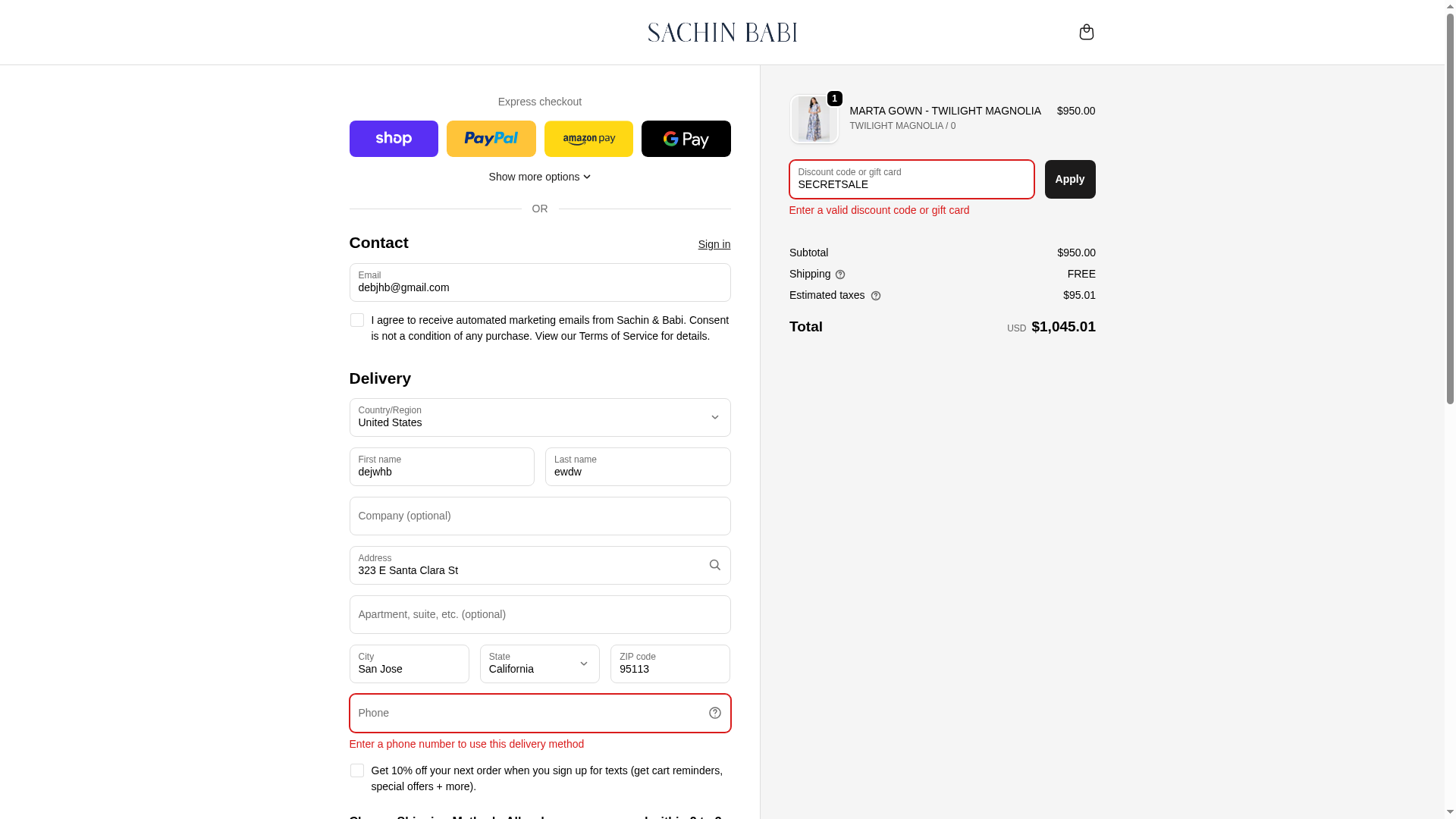Click the Marta Gown product thumbnail
Image resolution: width=1456 pixels, height=819 pixels.
coord(814,119)
